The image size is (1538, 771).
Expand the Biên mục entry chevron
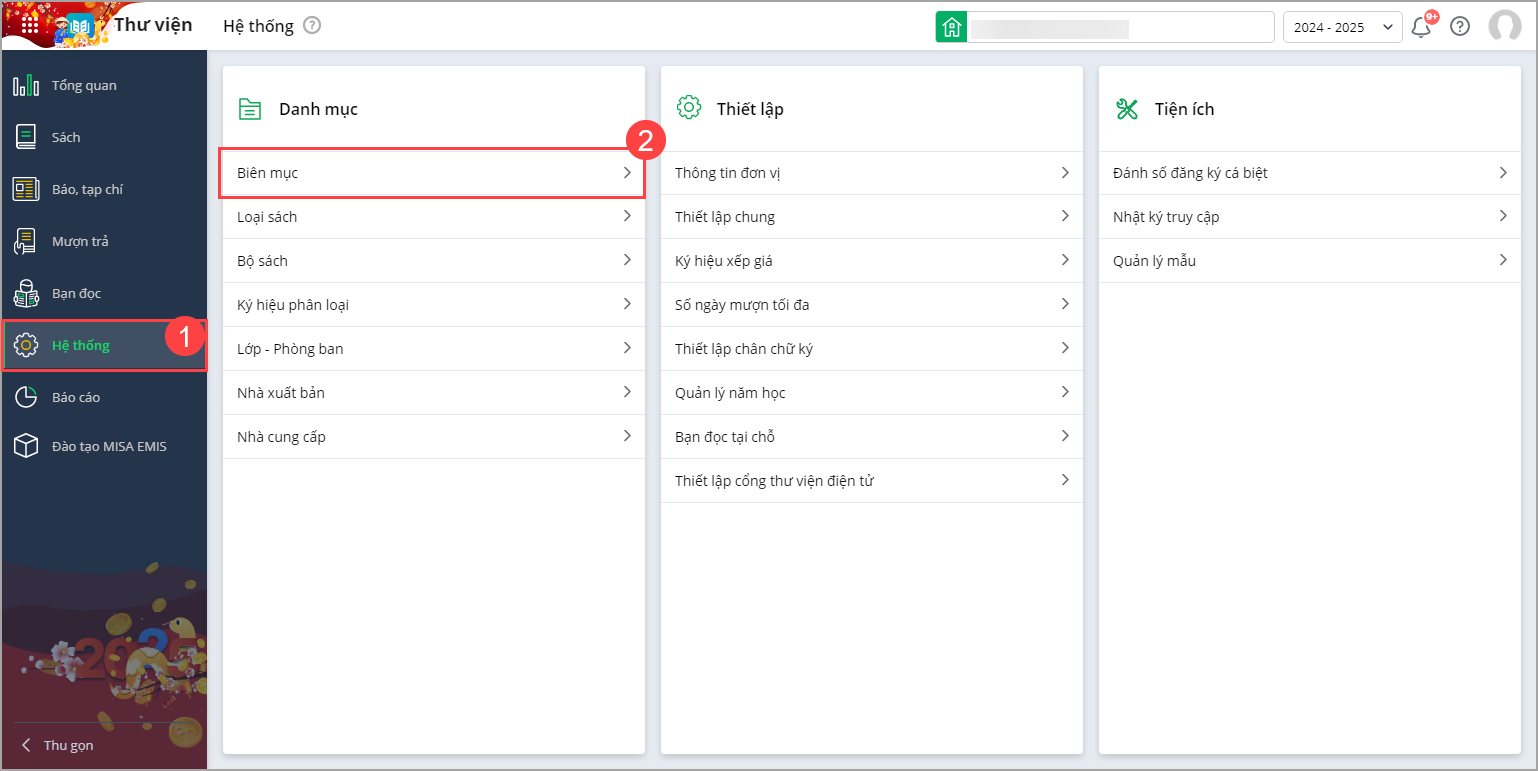627,173
